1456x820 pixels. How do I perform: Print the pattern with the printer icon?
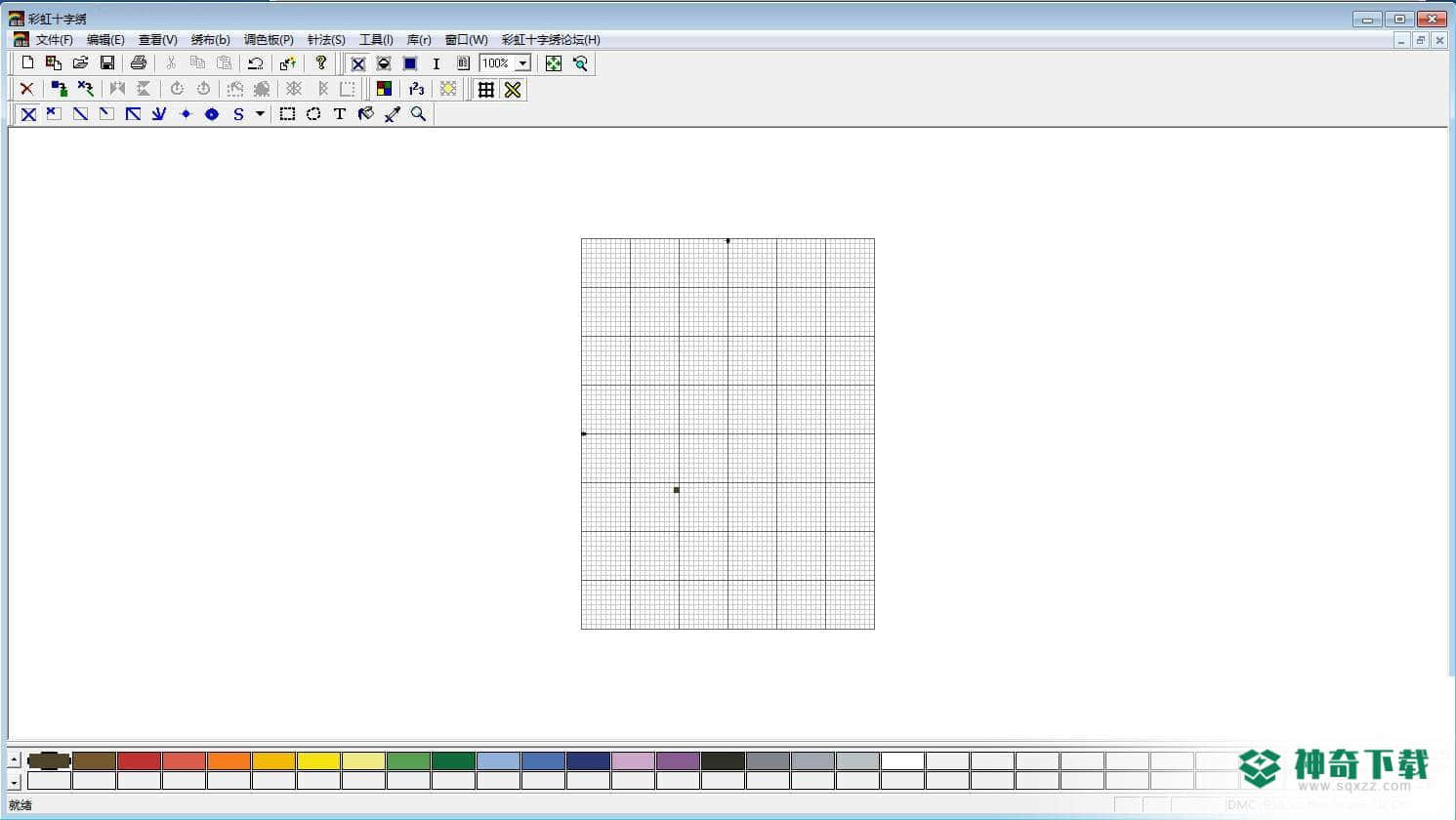point(139,63)
